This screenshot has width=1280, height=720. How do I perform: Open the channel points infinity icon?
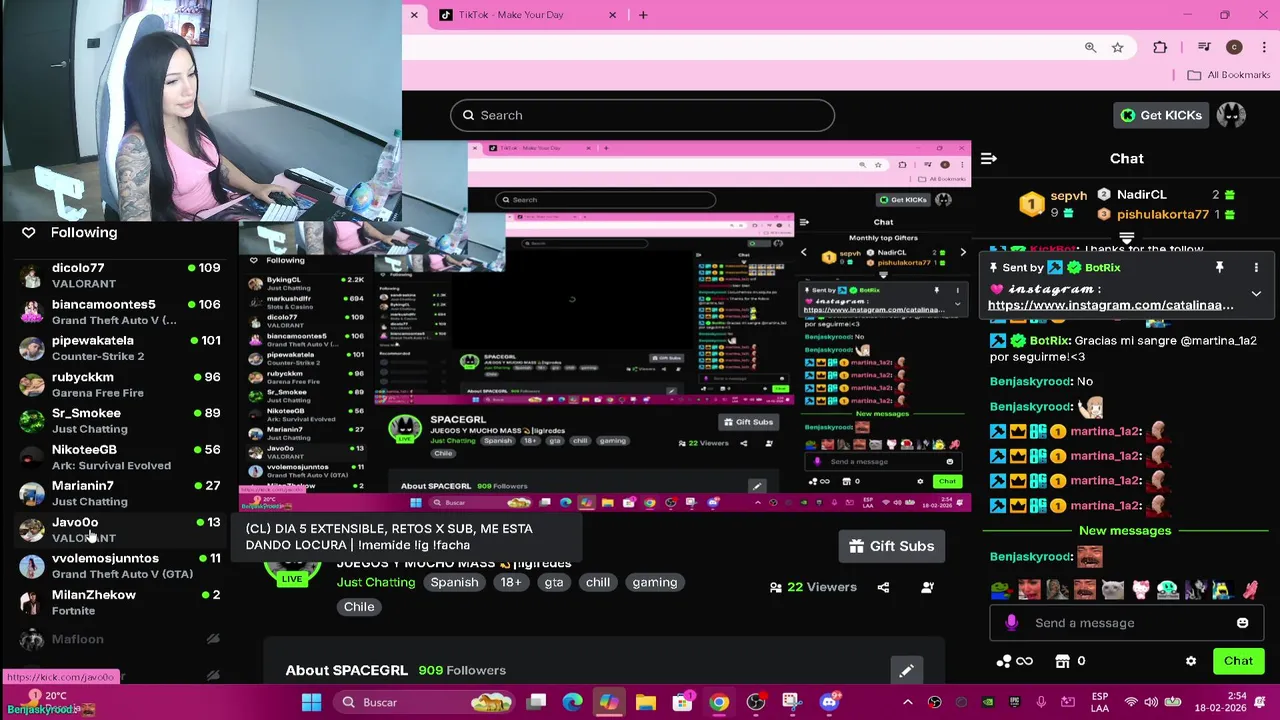(x=1015, y=661)
